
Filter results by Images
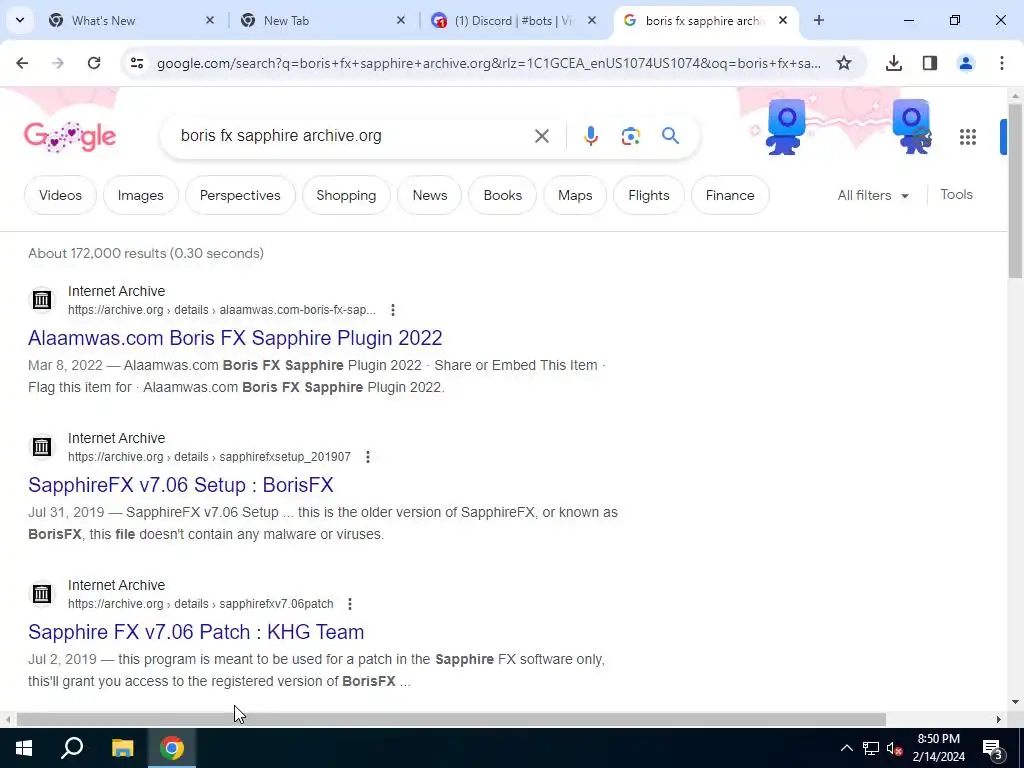click(x=140, y=195)
